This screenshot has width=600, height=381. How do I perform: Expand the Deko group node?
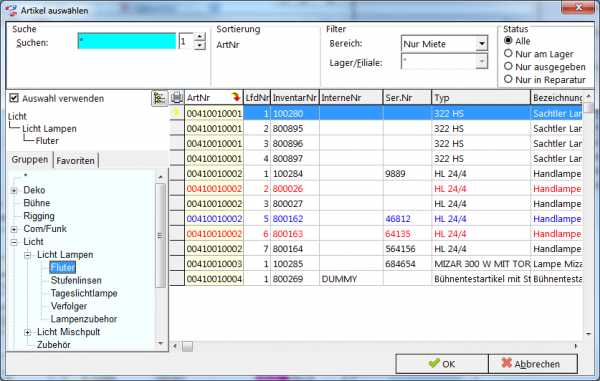point(14,190)
